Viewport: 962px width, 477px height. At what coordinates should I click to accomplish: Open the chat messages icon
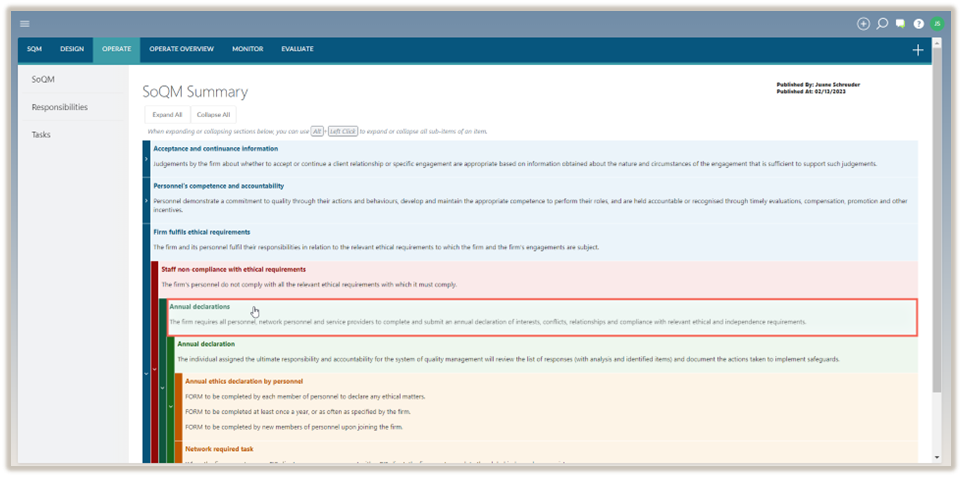pos(900,23)
